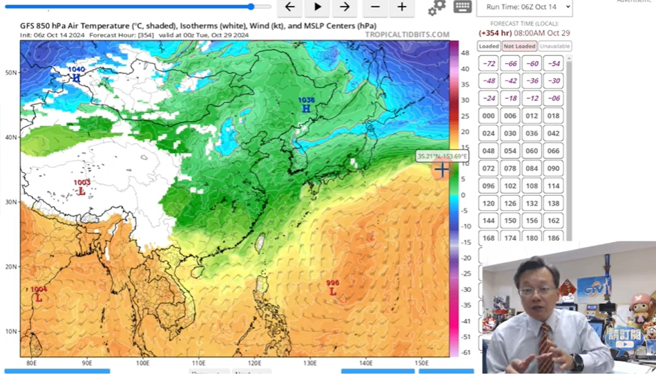Select forecast hour -24

[x=488, y=98]
